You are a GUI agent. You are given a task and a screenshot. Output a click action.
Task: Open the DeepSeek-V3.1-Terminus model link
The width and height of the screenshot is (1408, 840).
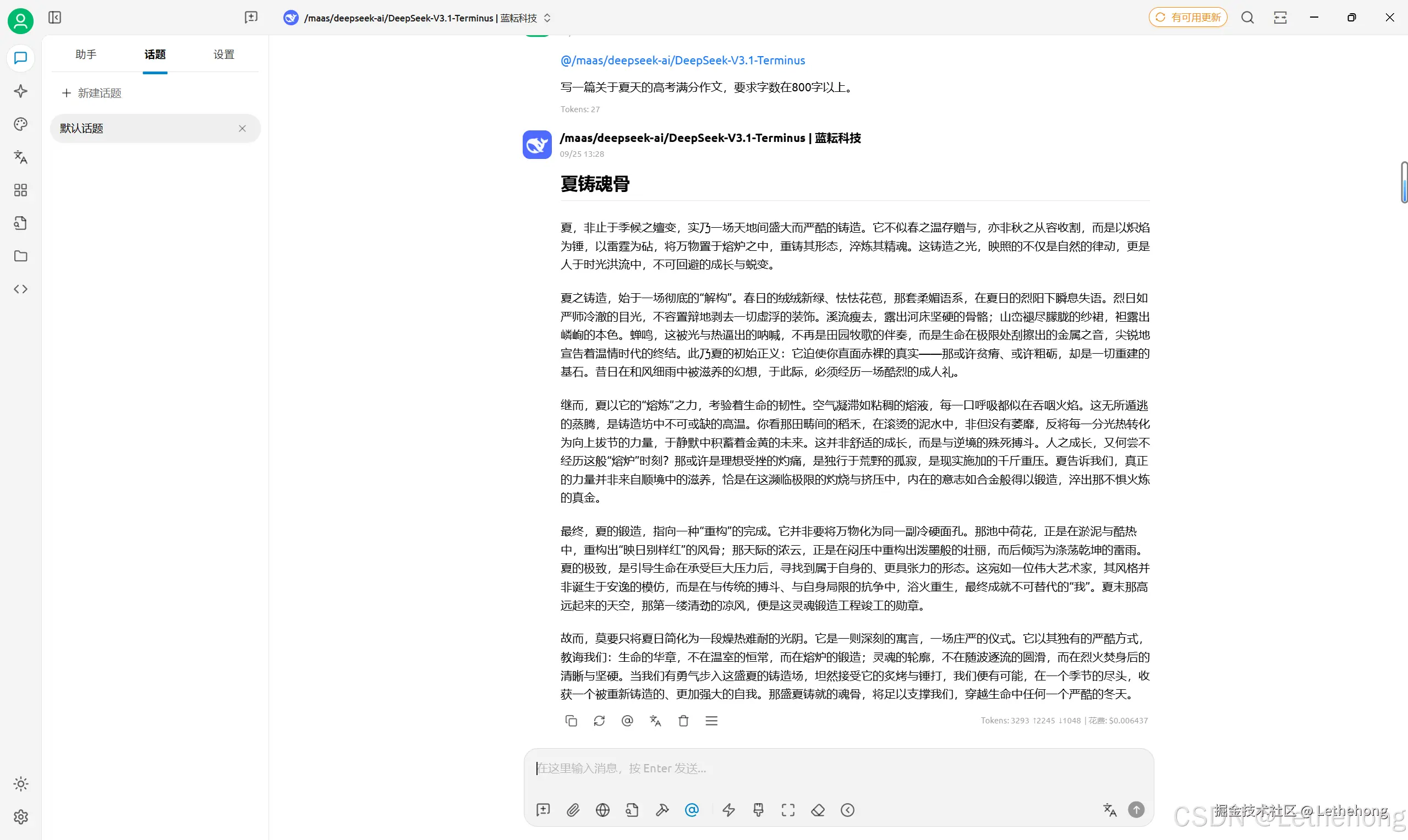(x=682, y=60)
